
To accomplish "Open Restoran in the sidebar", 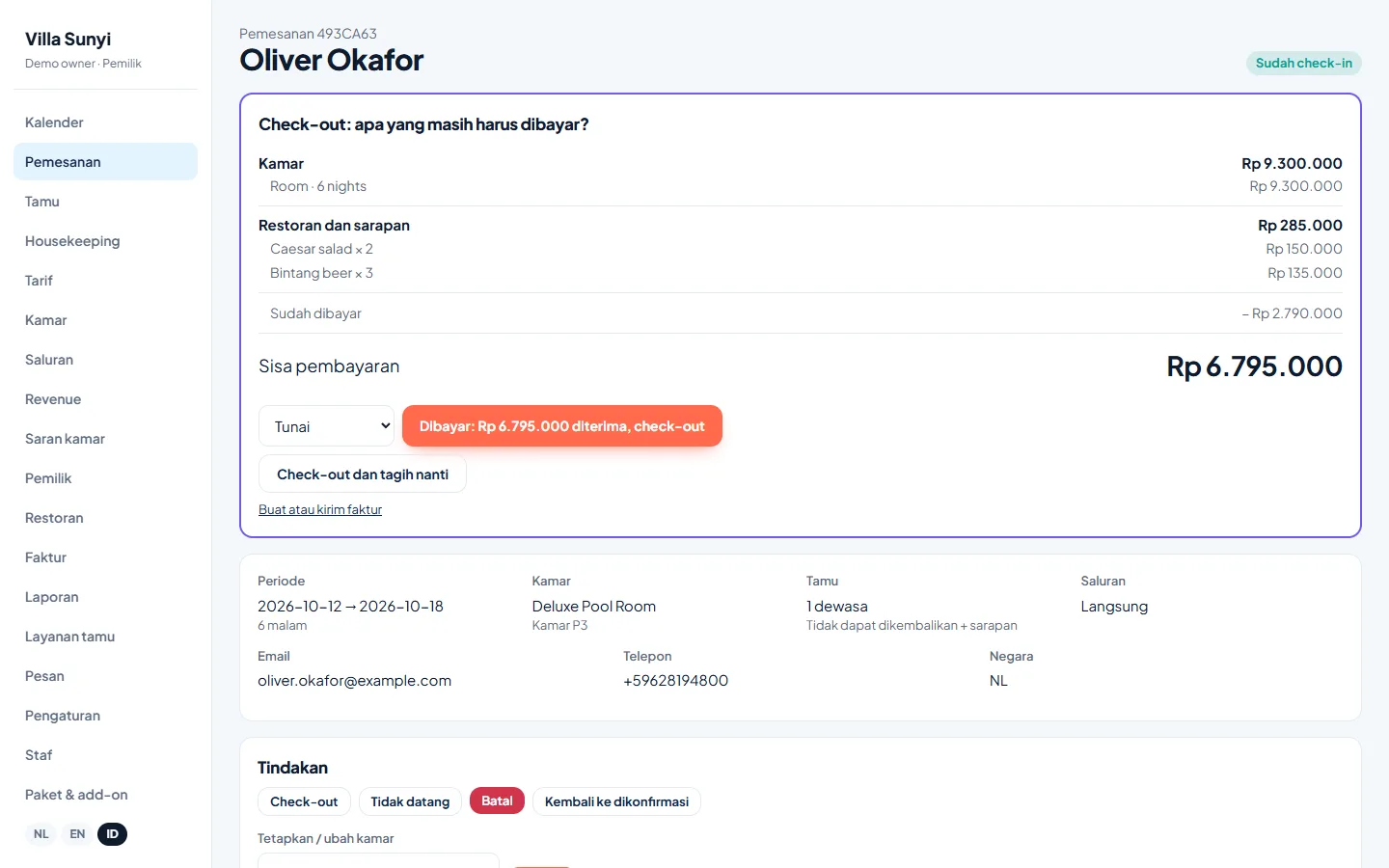I will 105,518.
